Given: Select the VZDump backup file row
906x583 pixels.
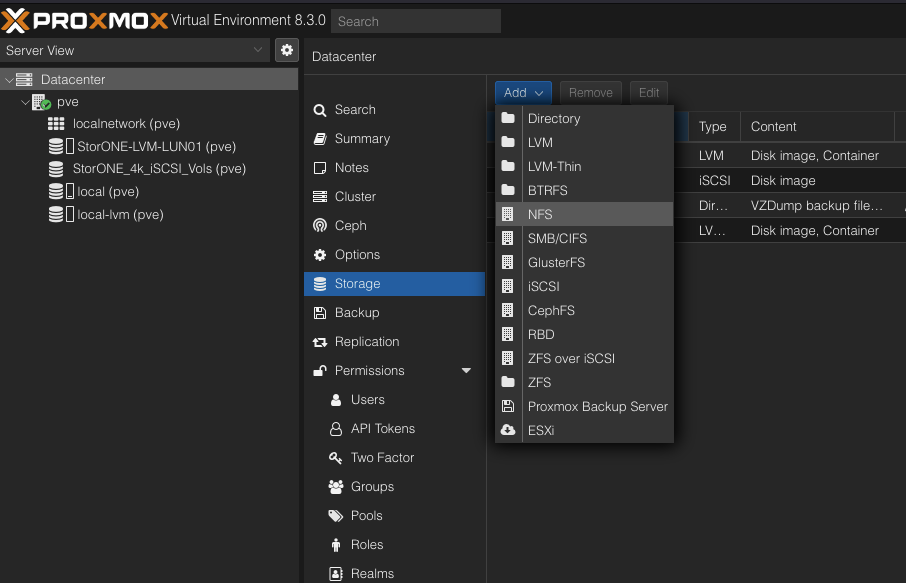Looking at the screenshot, I should (x=789, y=206).
